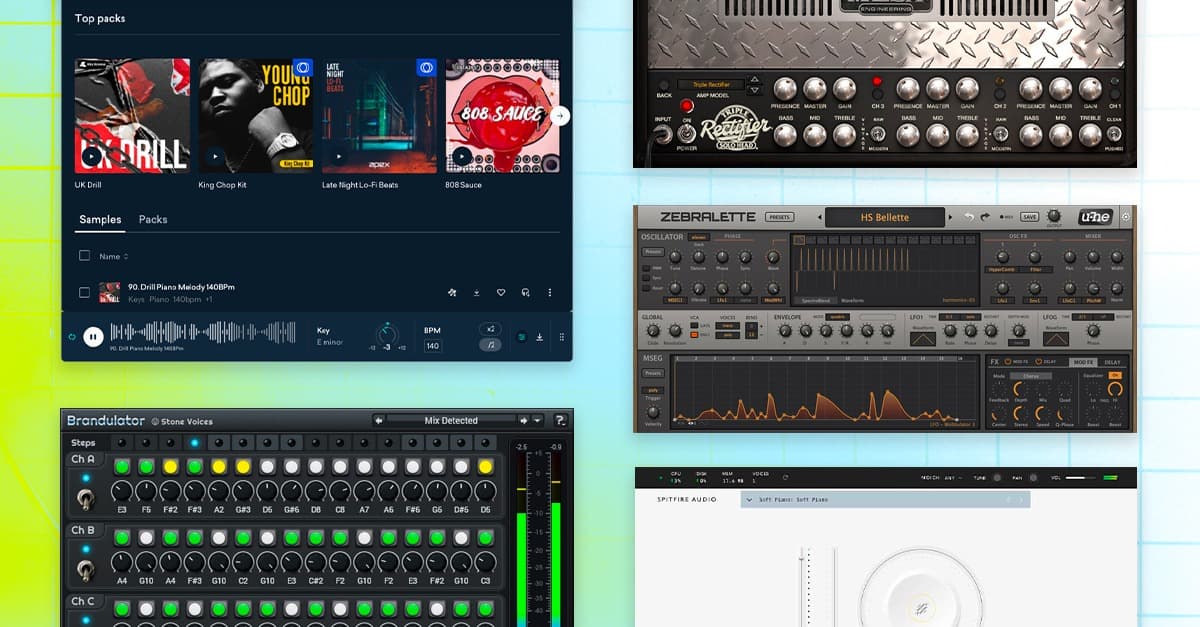The height and width of the screenshot is (627, 1200).
Task: Click the teal round icon in player bar
Action: (x=521, y=337)
